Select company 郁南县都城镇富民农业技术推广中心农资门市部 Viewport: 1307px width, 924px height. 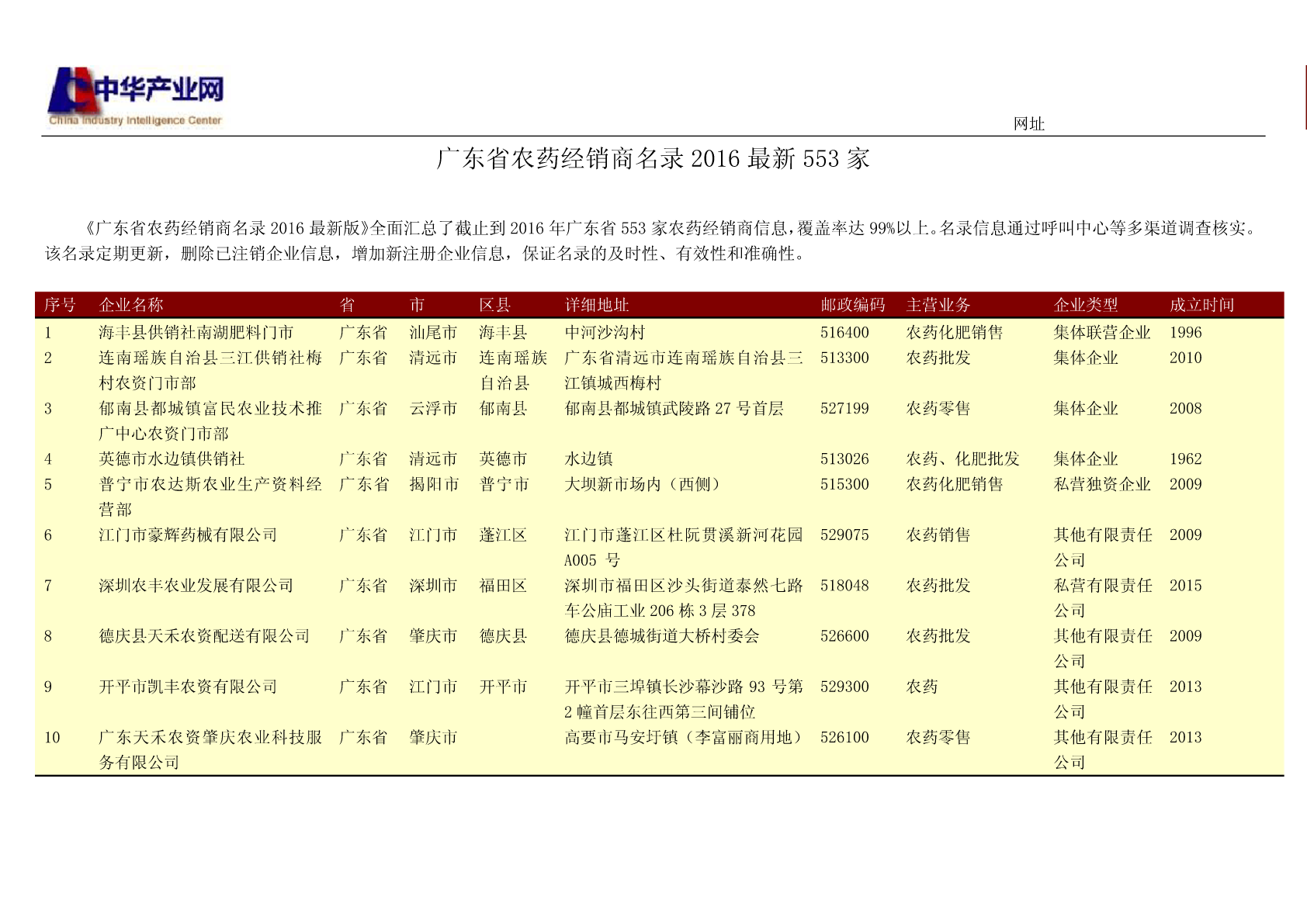pyautogui.click(x=210, y=420)
